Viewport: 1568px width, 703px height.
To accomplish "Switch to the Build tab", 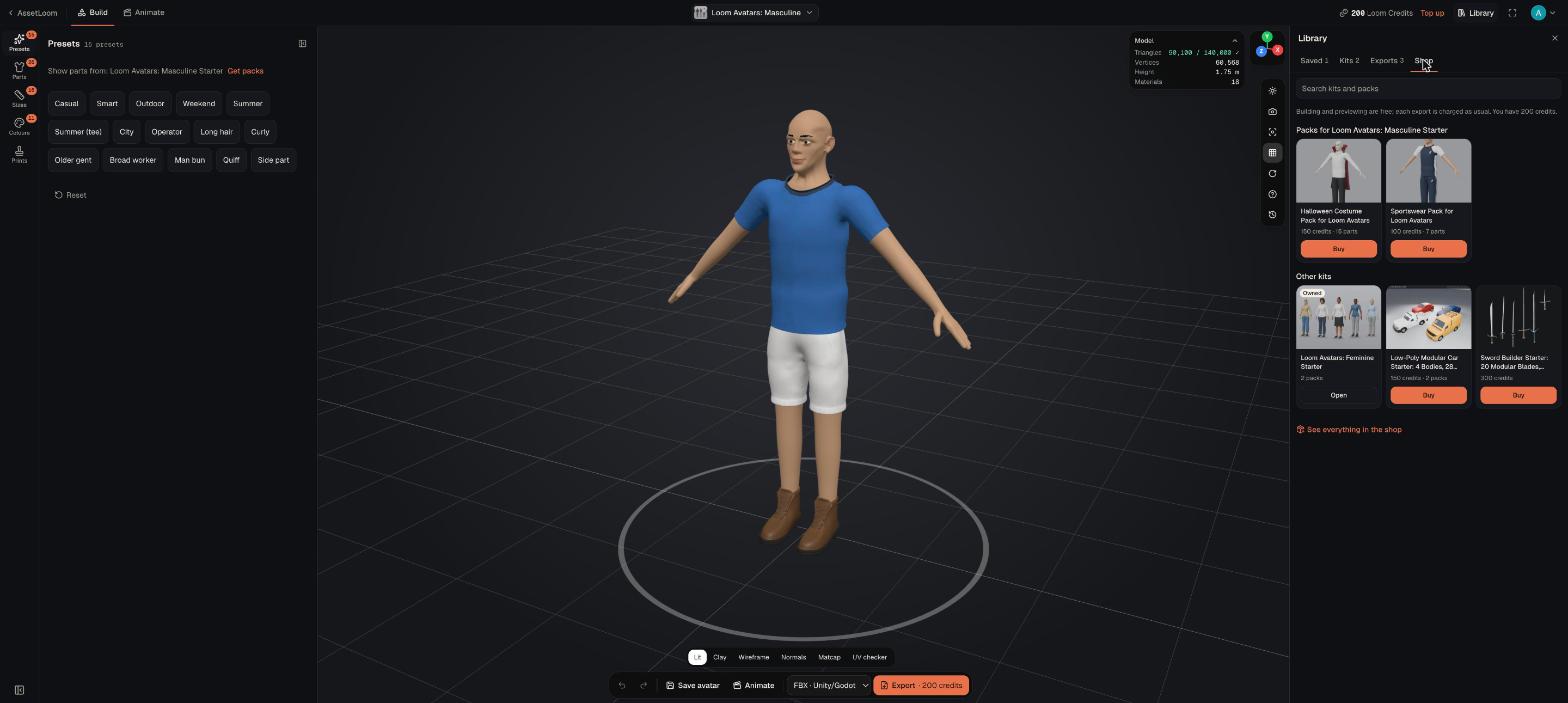I will click(93, 13).
